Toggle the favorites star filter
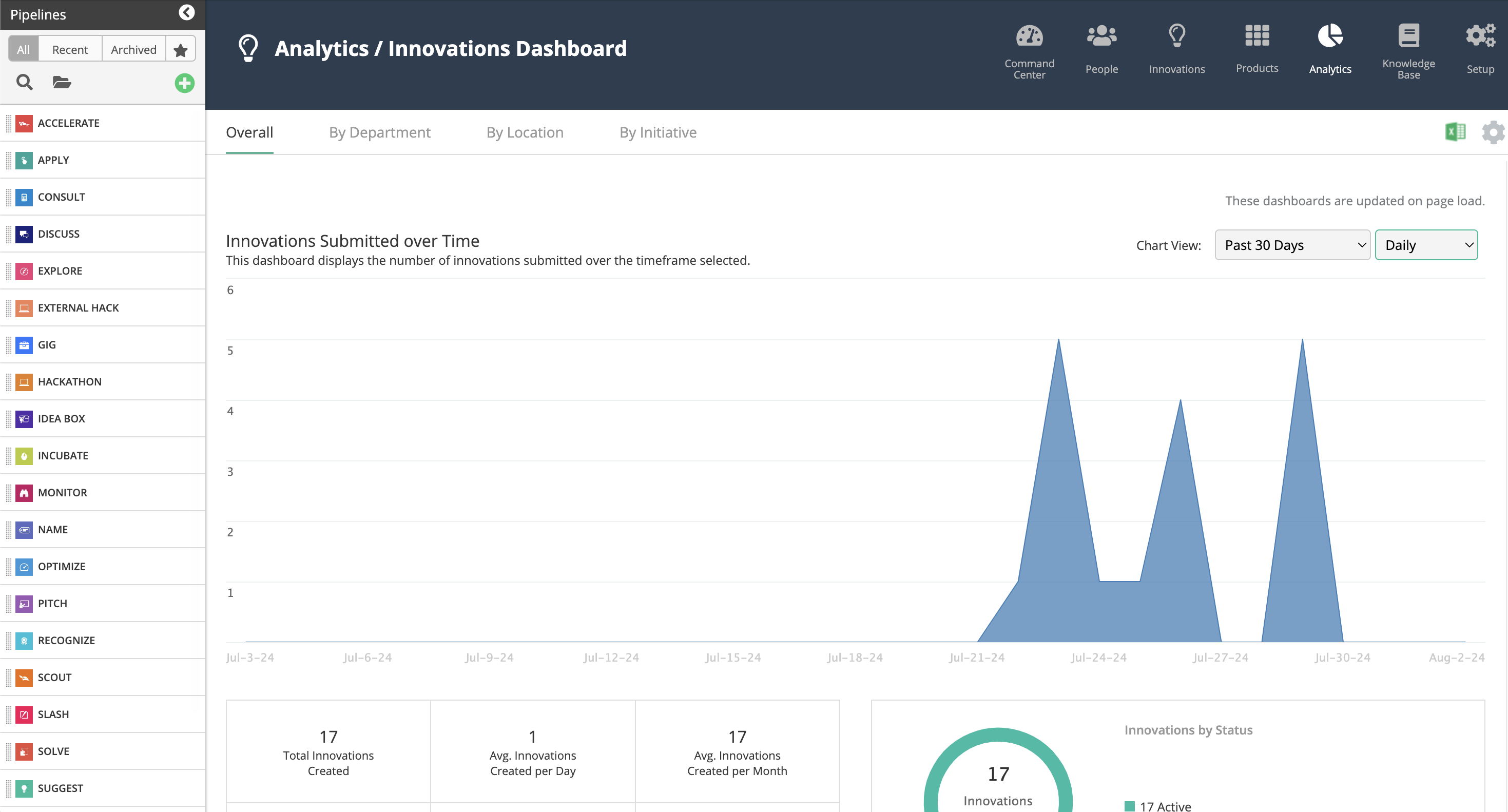1508x812 pixels. 180,50
